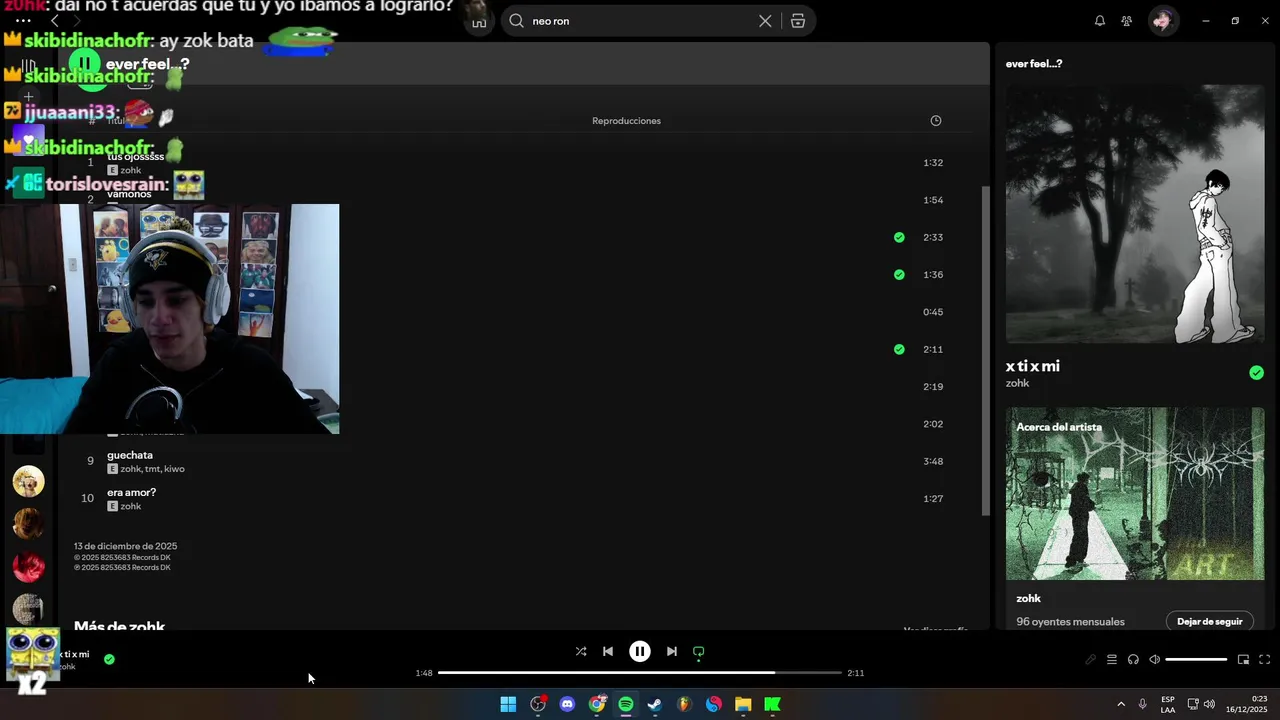This screenshot has height=720, width=1280.
Task: Switch to Spotify taskbar icon
Action: coord(626,704)
